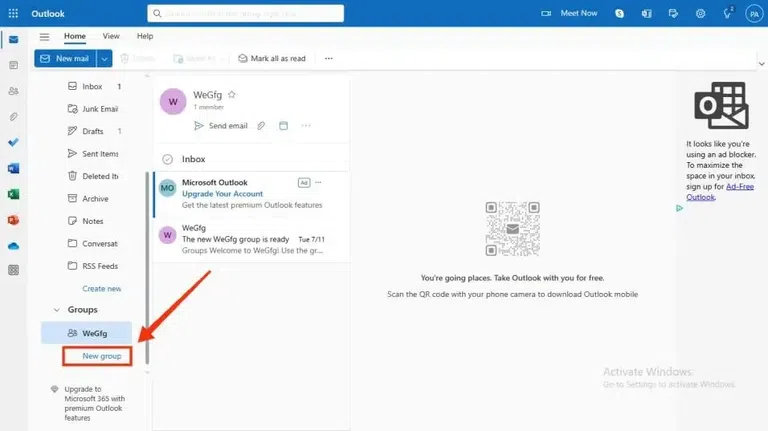Image resolution: width=768 pixels, height=431 pixels.
Task: Open the Upgrade Your Account message
Action: click(251, 194)
